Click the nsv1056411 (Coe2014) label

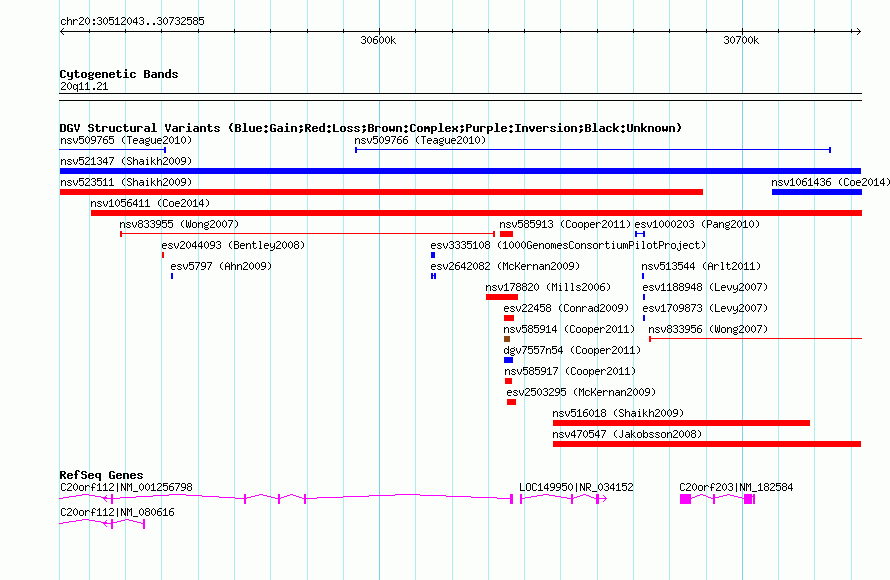(x=150, y=203)
